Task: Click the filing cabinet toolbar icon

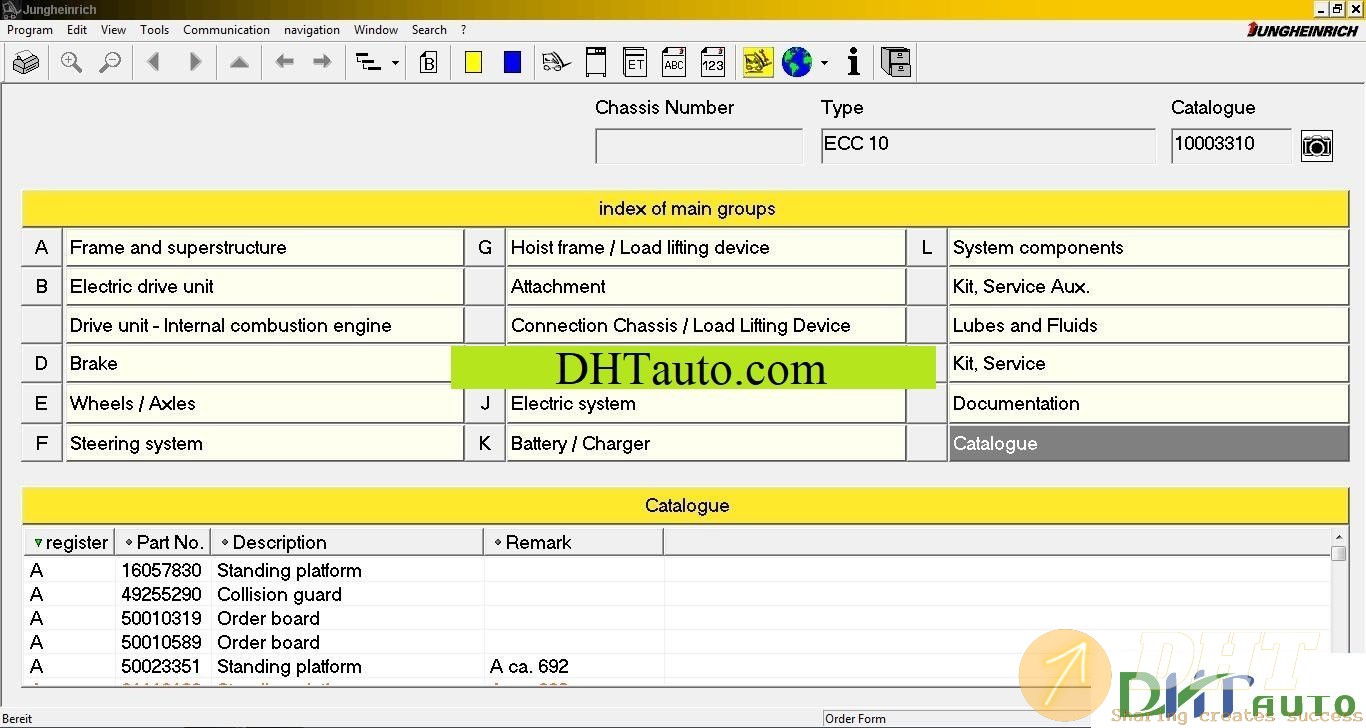Action: pos(896,63)
